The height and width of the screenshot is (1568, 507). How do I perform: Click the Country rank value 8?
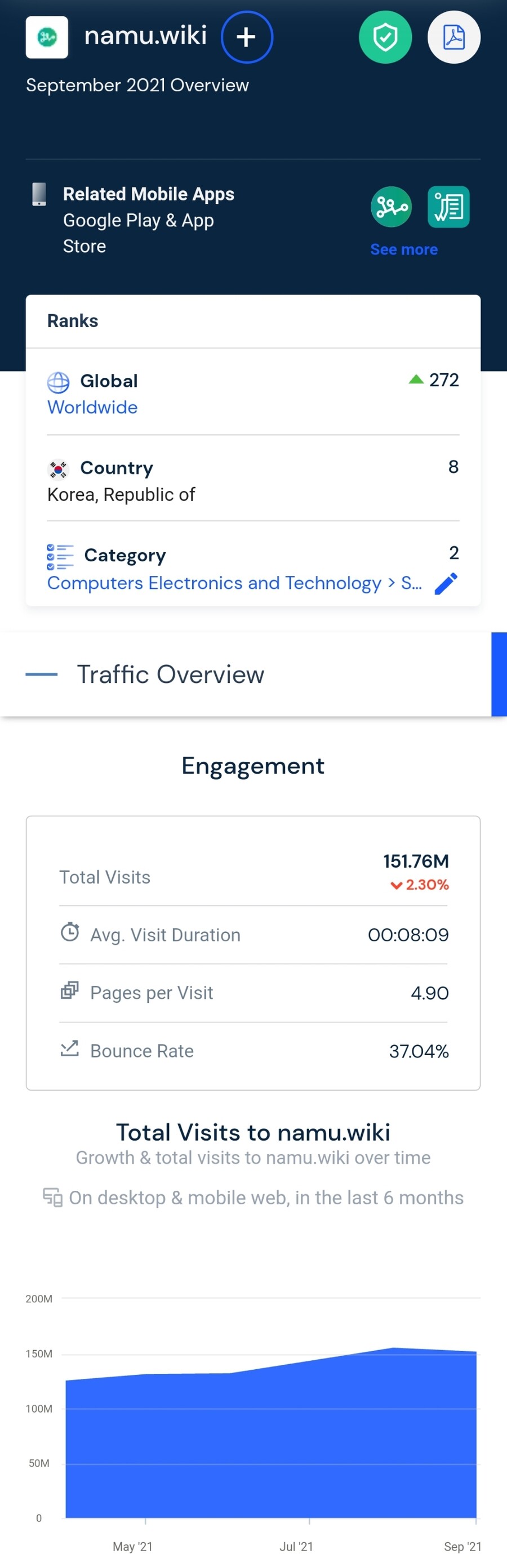click(x=453, y=467)
